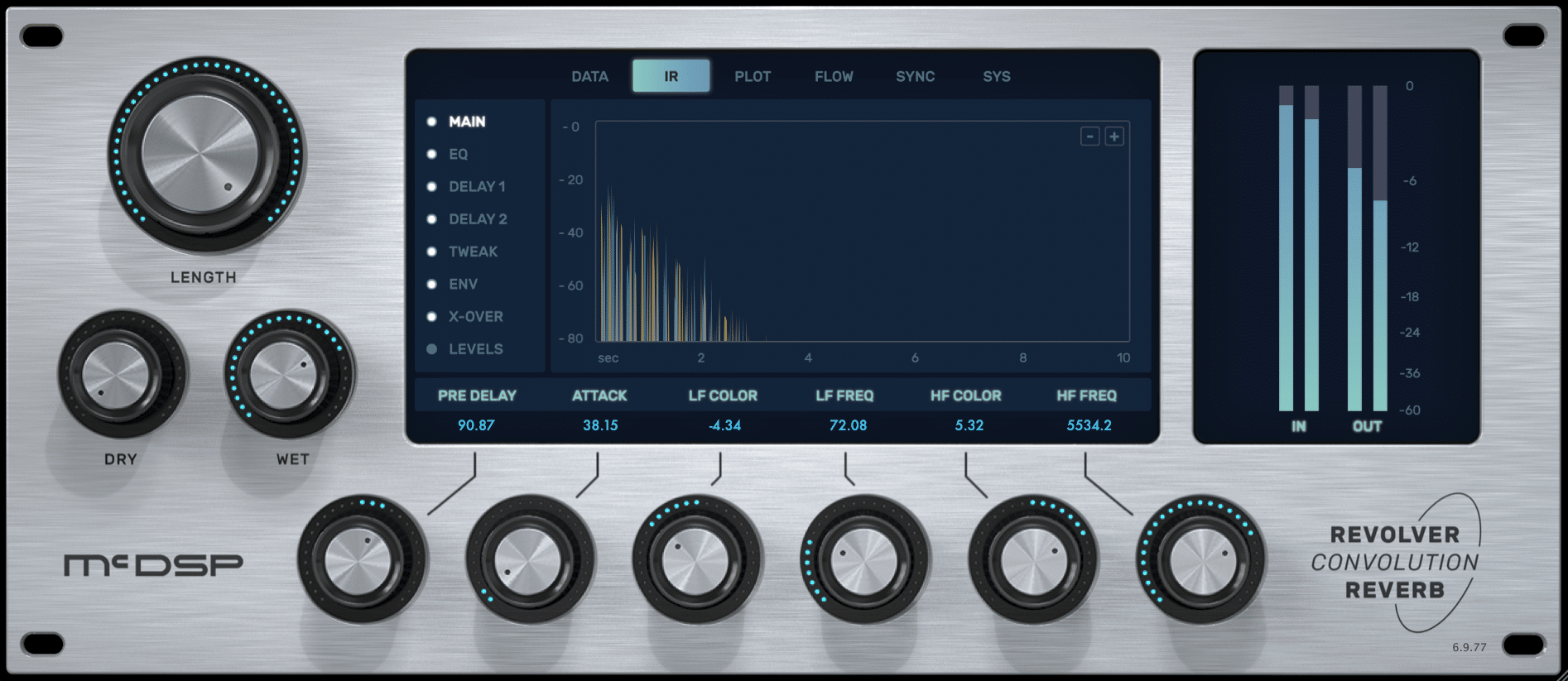The image size is (1568, 681).
Task: Select the DELAY 1 parameter page
Action: (476, 187)
